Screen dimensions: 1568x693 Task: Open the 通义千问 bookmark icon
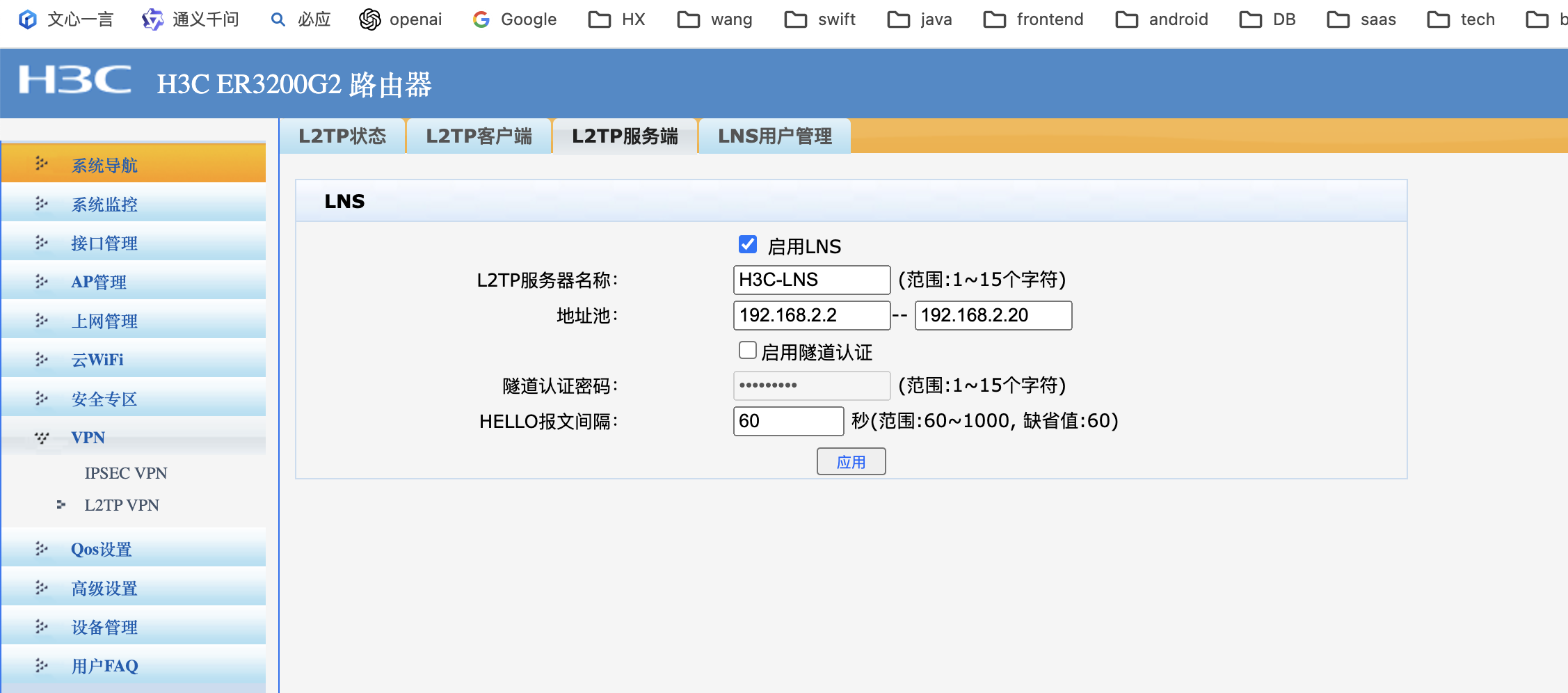(152, 19)
